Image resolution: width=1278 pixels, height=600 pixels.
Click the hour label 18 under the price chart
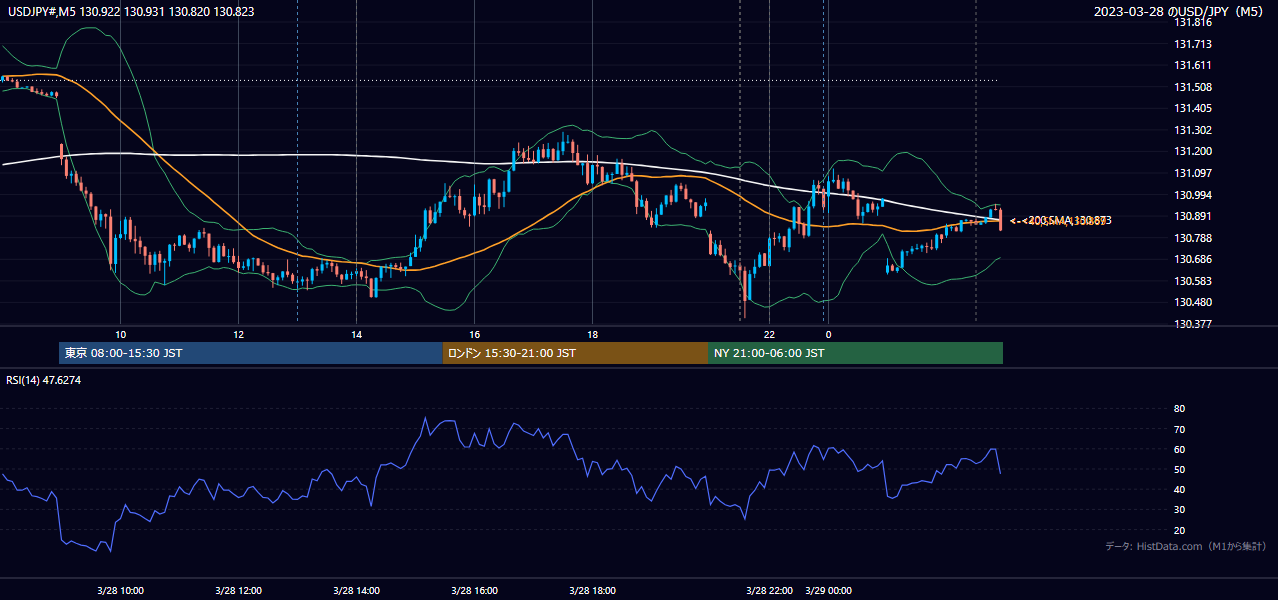point(593,334)
